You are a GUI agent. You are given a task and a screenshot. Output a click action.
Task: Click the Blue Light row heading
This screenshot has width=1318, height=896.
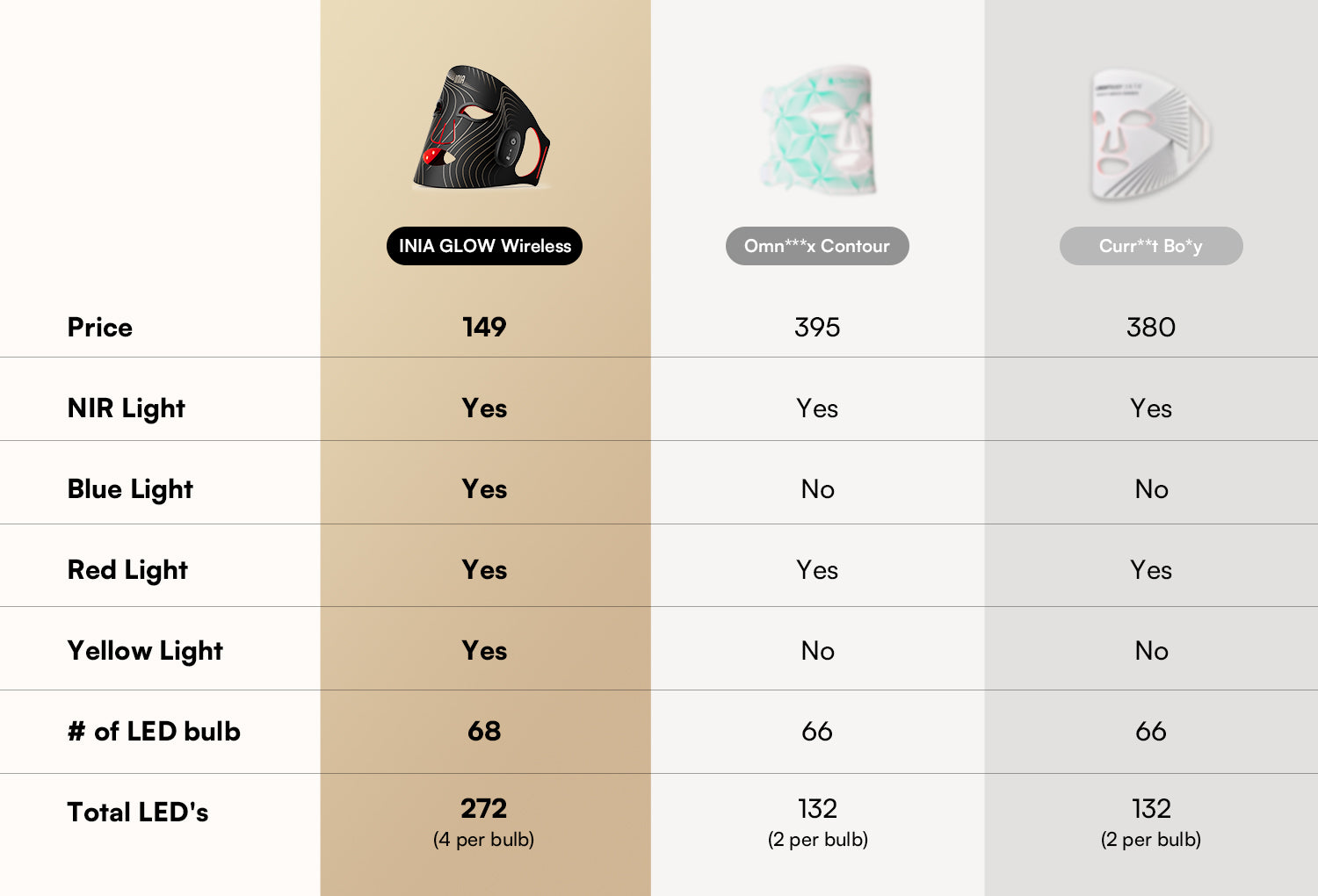click(130, 489)
